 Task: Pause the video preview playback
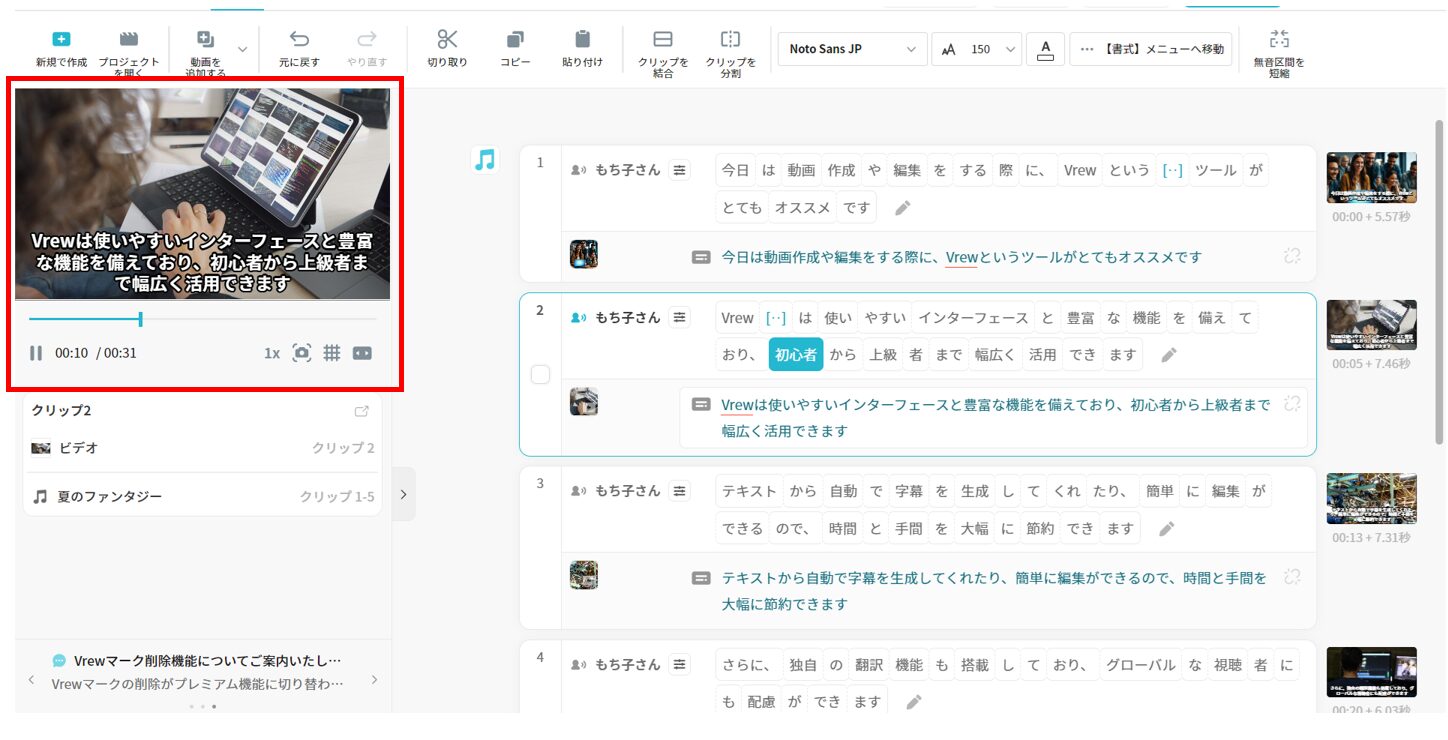coord(36,353)
